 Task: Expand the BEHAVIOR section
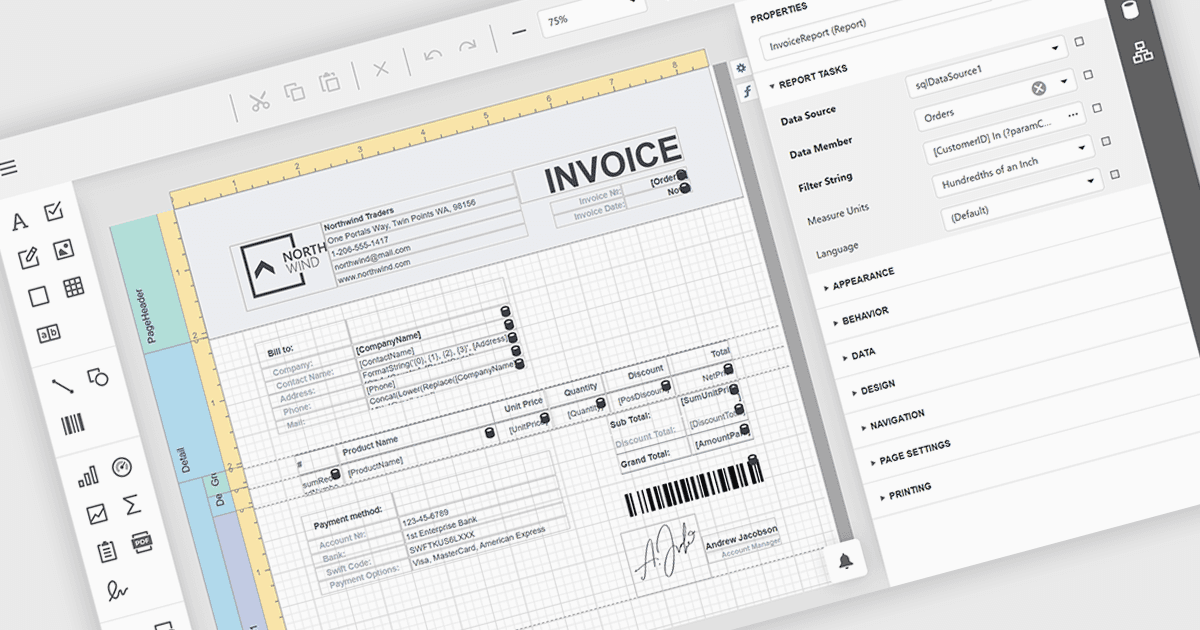(862, 317)
